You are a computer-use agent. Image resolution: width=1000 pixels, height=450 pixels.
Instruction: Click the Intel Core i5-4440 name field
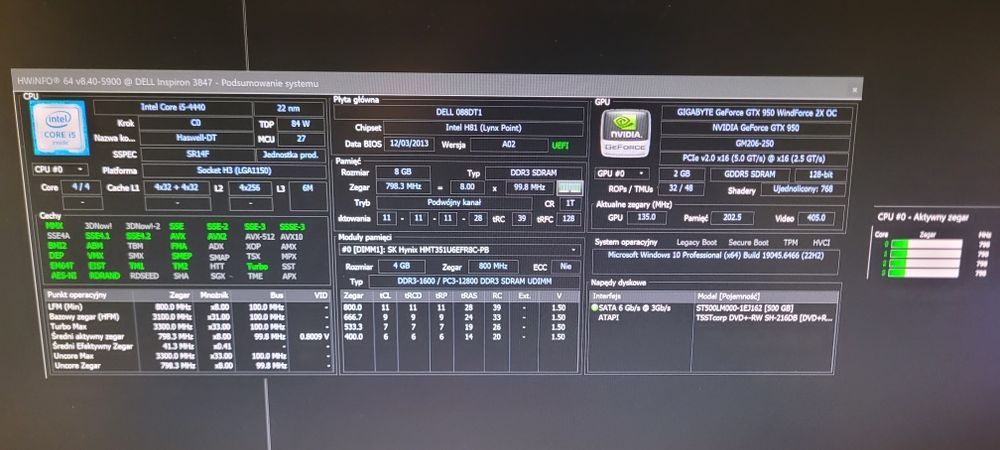pos(173,108)
